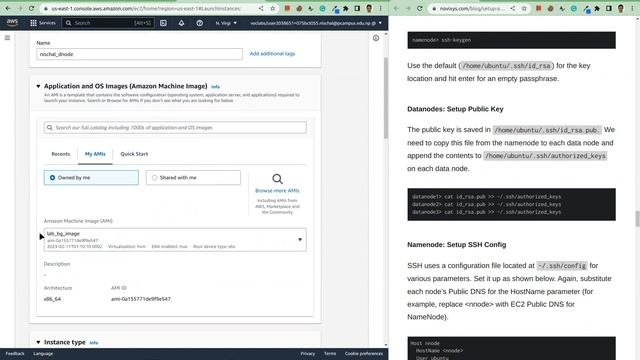Click the x86_64 architecture value

coord(52,299)
